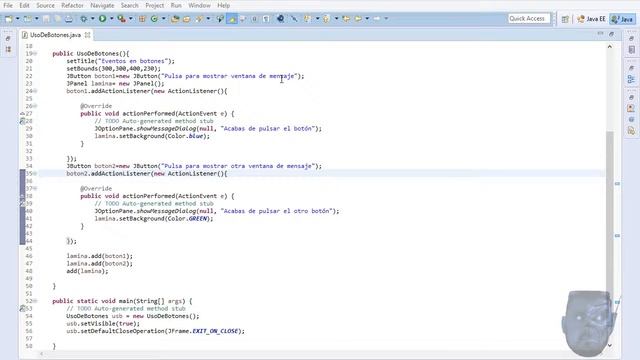Viewport: 640px width, 360px height.
Task: Open the Run configurations dropdown arrow
Action: [x=111, y=19]
